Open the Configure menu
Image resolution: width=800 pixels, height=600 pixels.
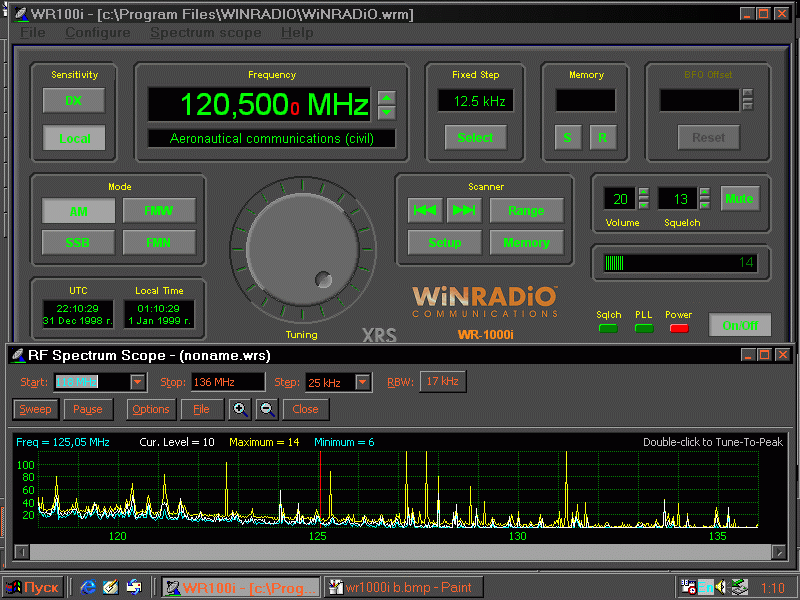tap(98, 32)
